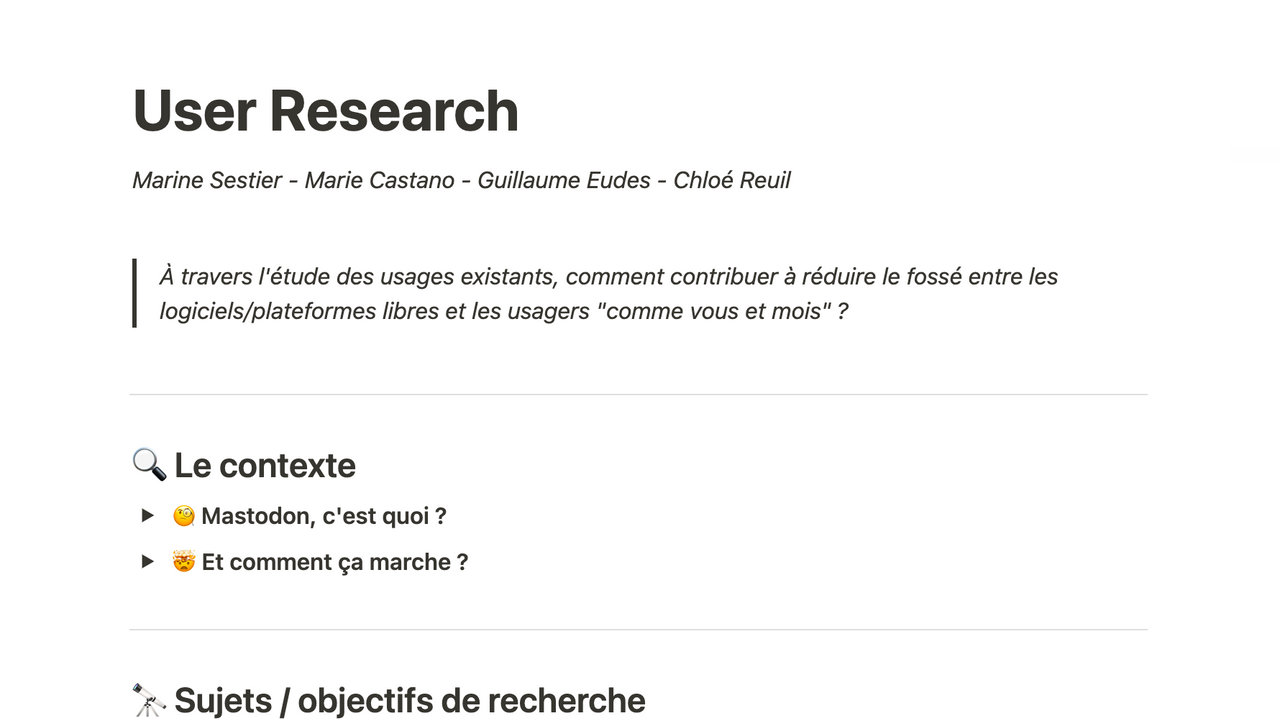The image size is (1280, 720).
Task: Click the divider line above the Sujets heading
Action: coord(638,630)
